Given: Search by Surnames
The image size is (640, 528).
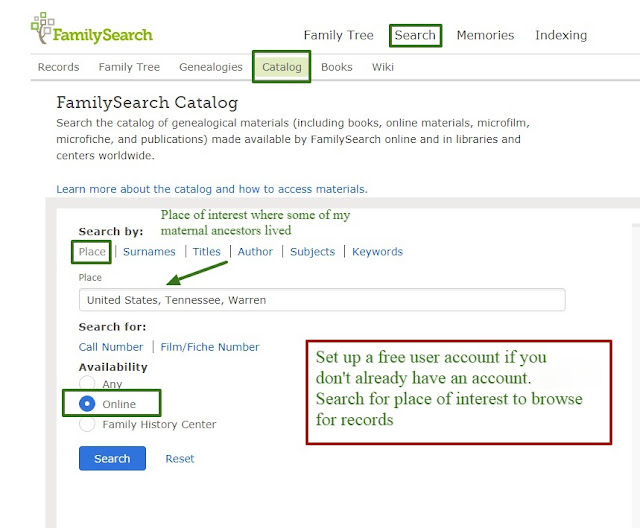Looking at the screenshot, I should pyautogui.click(x=149, y=252).
